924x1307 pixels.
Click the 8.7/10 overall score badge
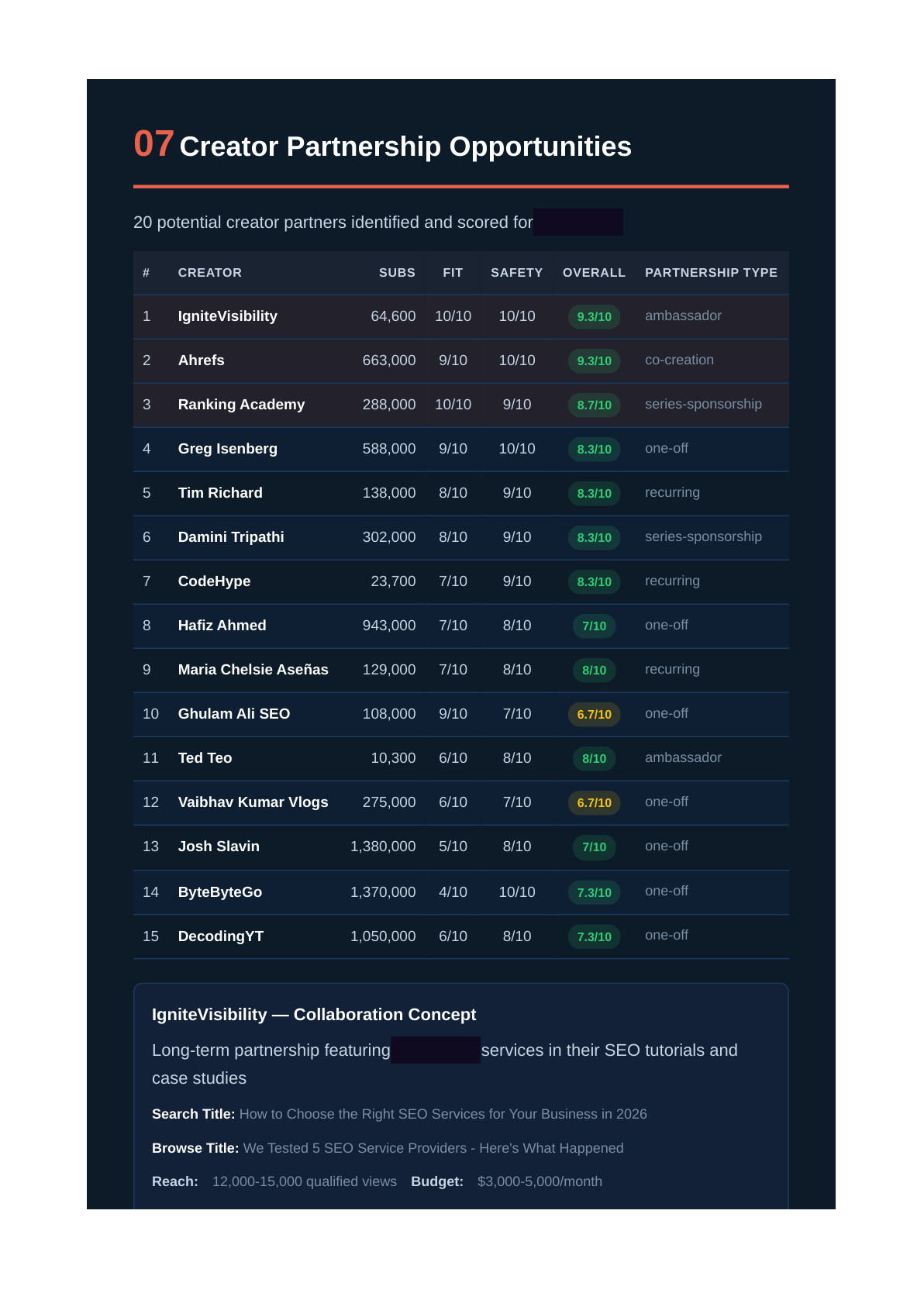(x=594, y=405)
